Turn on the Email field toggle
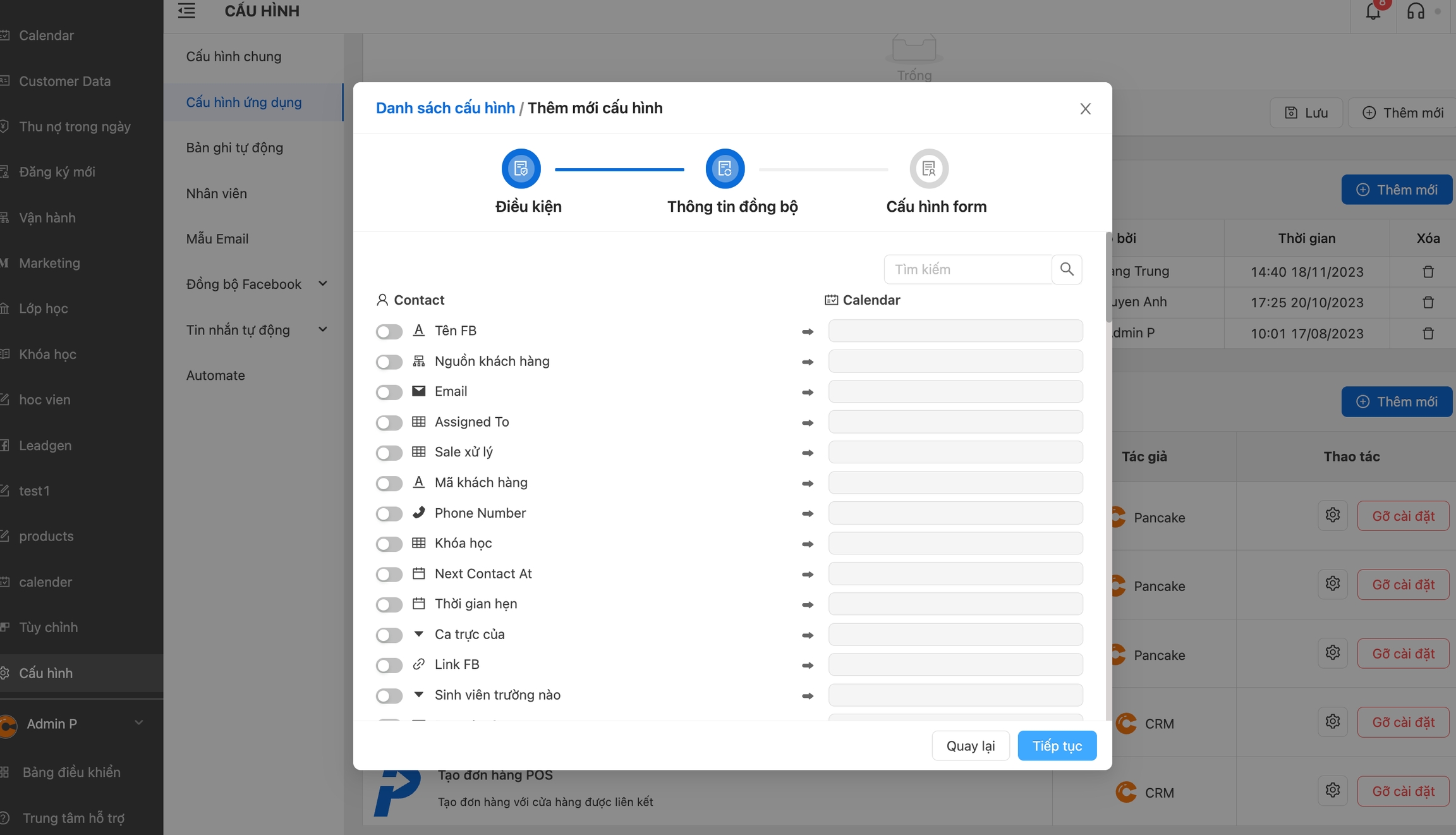Image resolution: width=1456 pixels, height=835 pixels. pos(389,392)
